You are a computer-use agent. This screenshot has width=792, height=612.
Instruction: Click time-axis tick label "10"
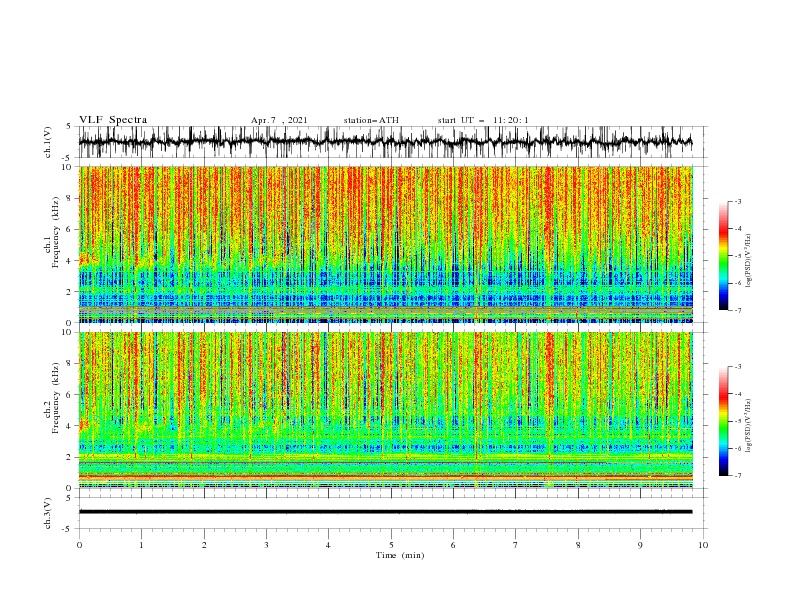coord(703,545)
